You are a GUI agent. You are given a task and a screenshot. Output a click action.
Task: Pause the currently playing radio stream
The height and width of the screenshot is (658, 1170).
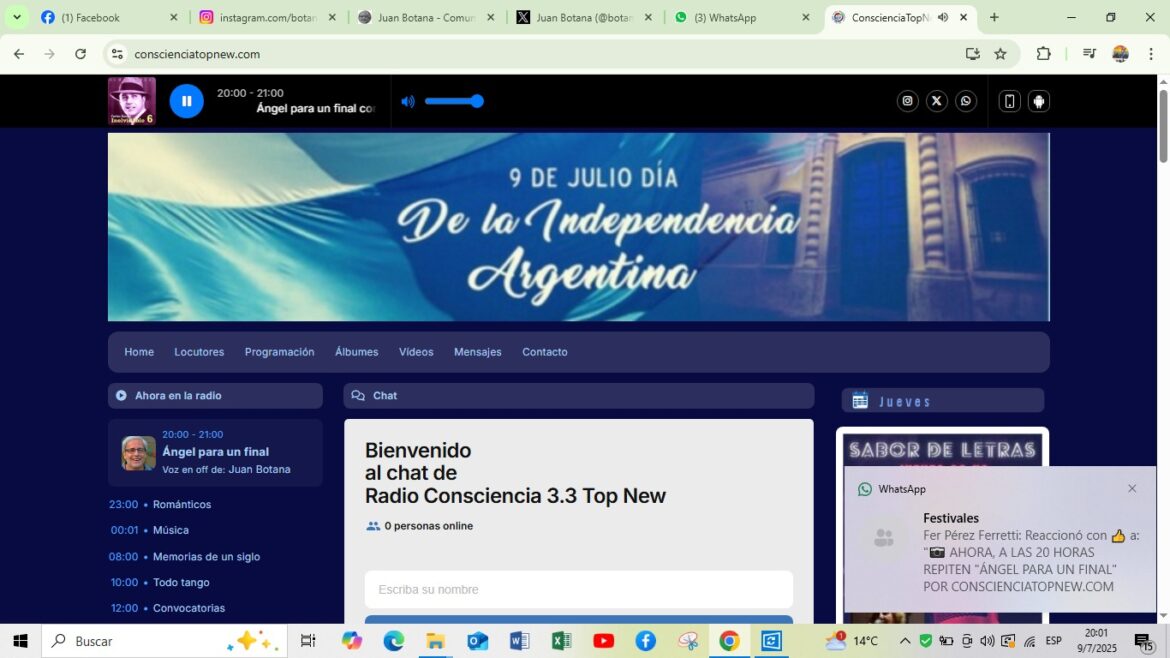pos(187,100)
